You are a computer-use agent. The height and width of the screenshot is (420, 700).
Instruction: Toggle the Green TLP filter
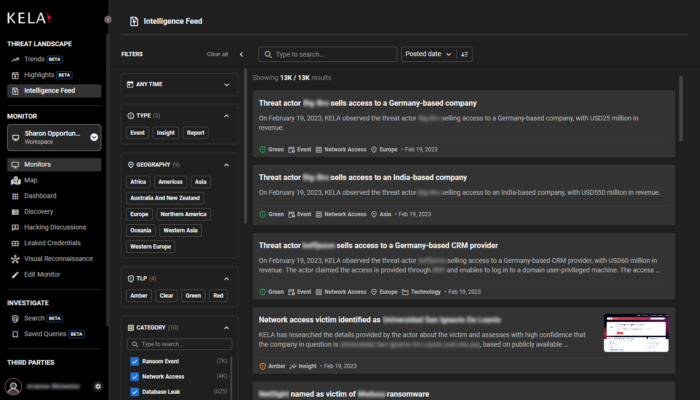pyautogui.click(x=193, y=295)
